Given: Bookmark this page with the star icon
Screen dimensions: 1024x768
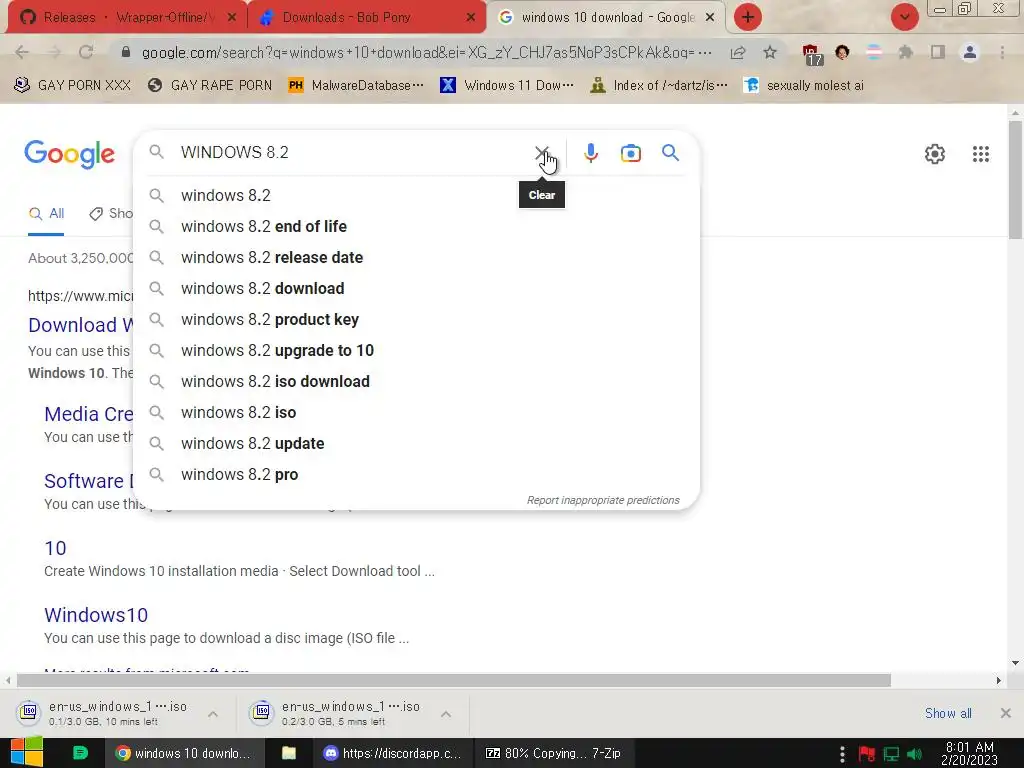Looking at the screenshot, I should (770, 52).
